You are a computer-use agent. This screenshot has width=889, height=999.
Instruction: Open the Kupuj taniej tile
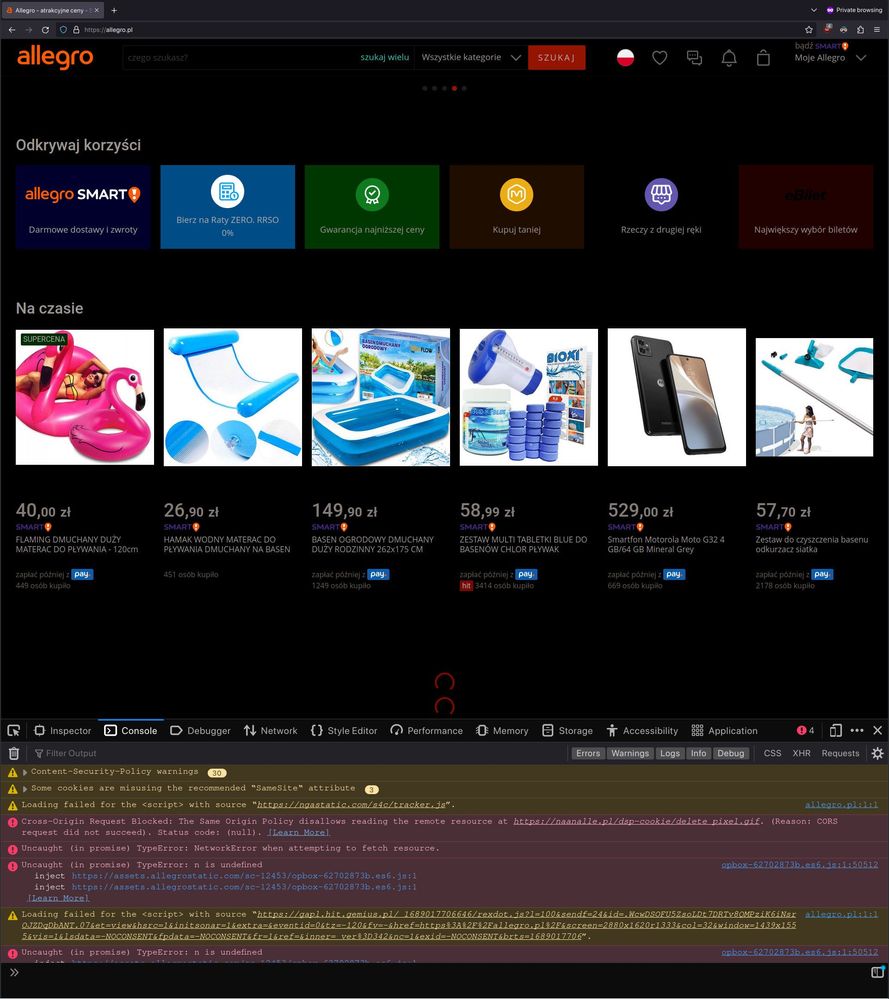pos(516,206)
